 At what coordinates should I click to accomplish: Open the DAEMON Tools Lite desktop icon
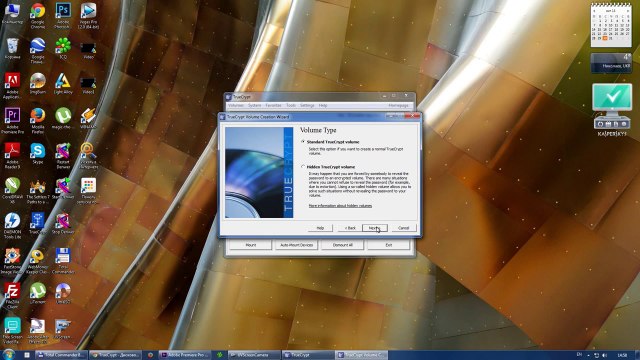coord(12,225)
